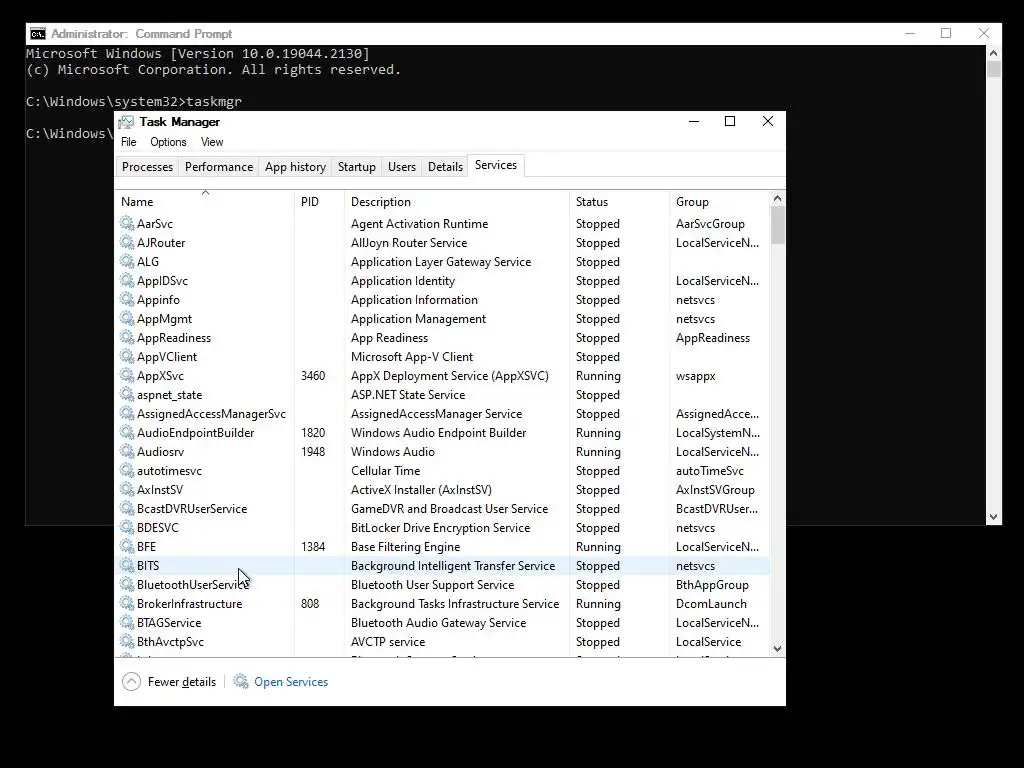This screenshot has width=1024, height=768.
Task: Click Command Prompt scrollbar up arrow
Action: coord(993,54)
